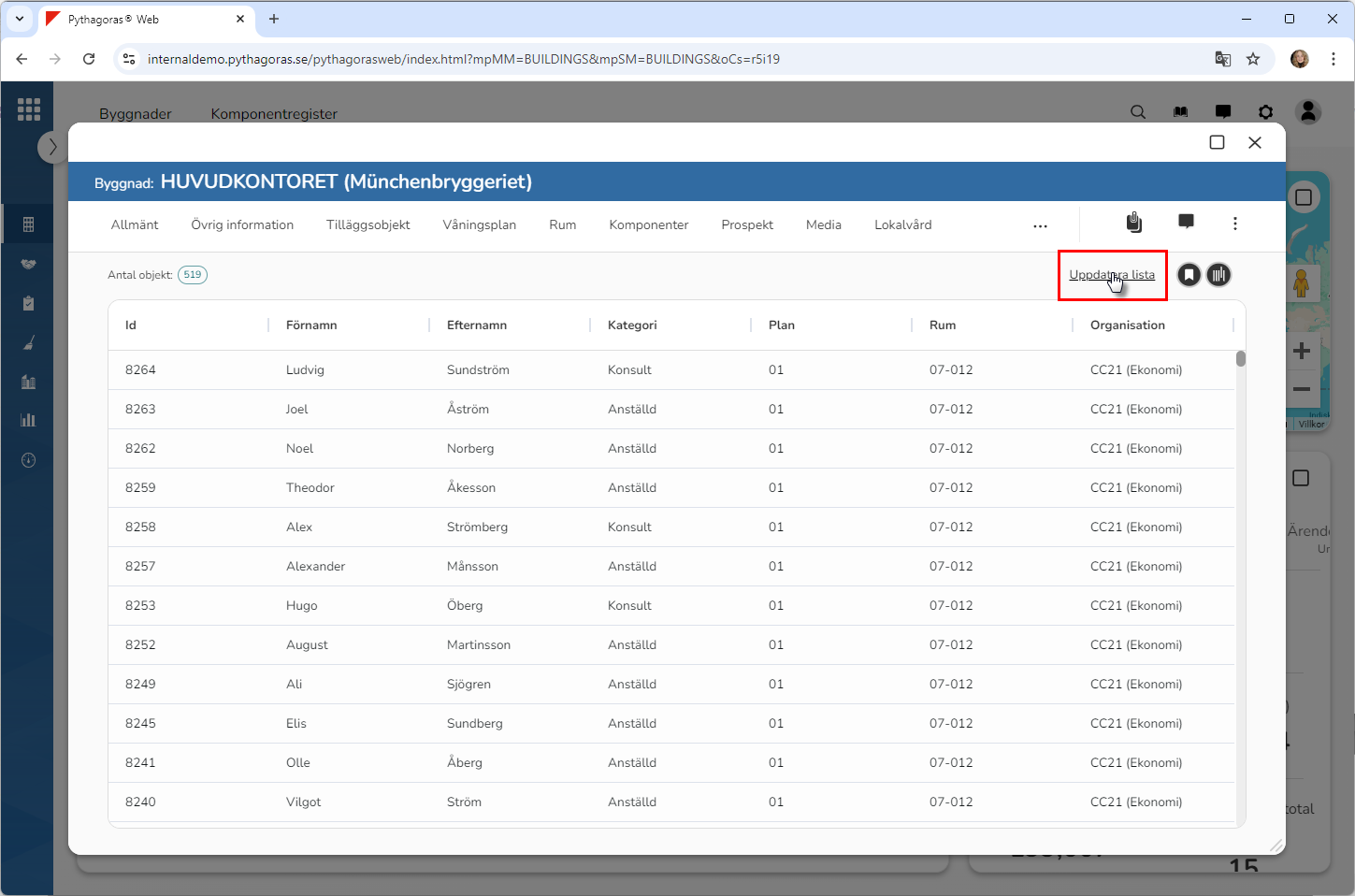
Task: Open the vertical three-dot dialog menu
Action: (1234, 224)
